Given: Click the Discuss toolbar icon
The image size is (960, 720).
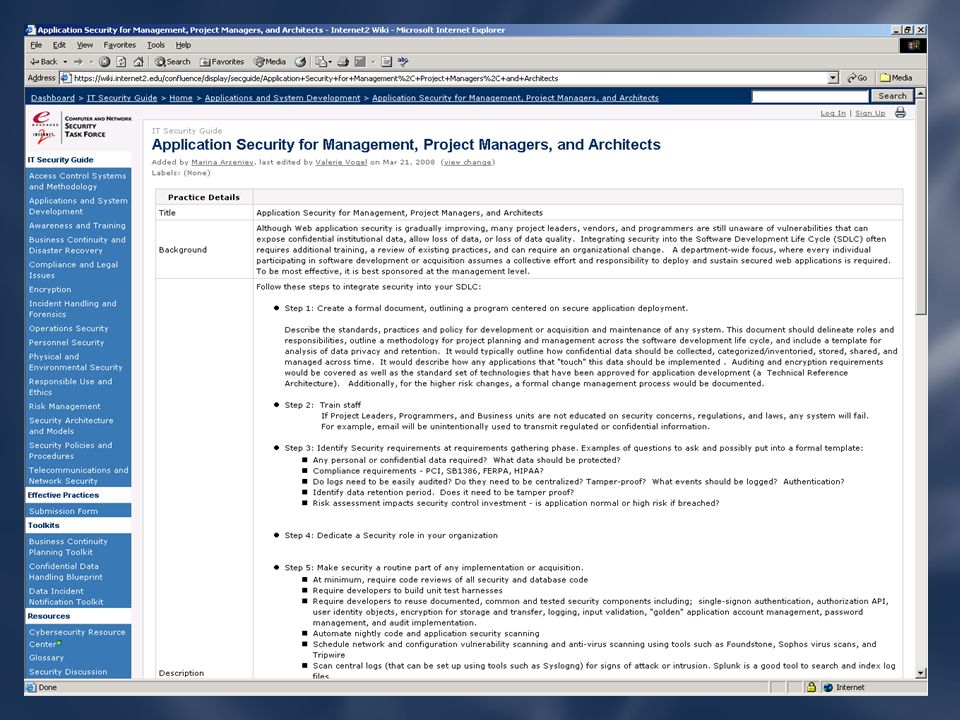Looking at the screenshot, I should 386,62.
